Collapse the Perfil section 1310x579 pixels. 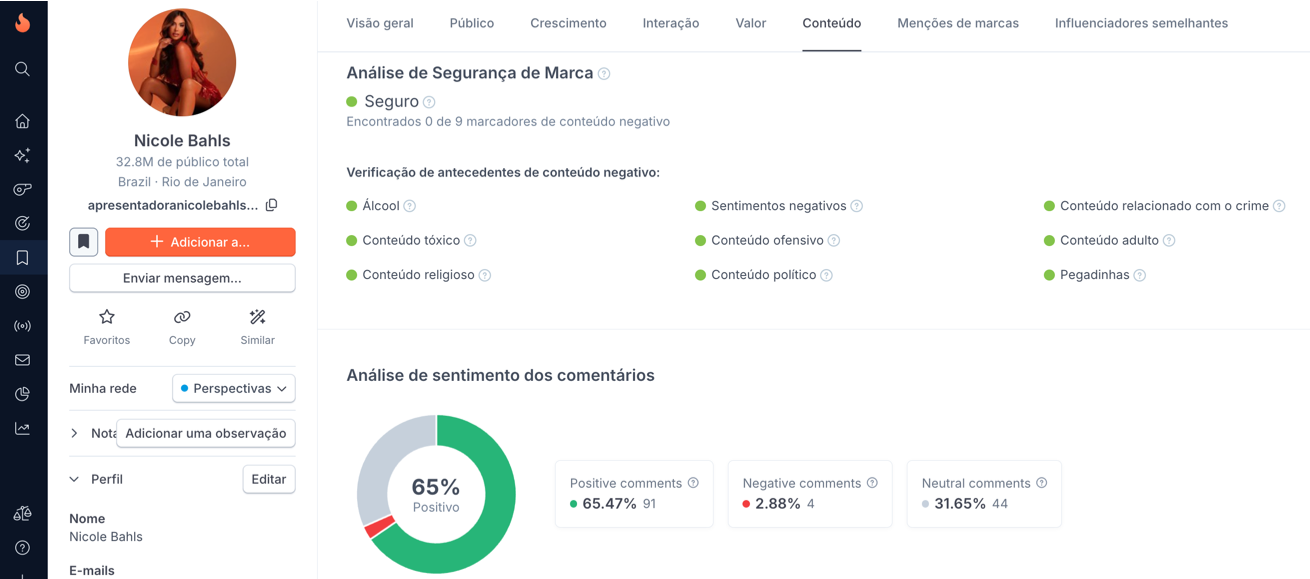click(x=75, y=479)
